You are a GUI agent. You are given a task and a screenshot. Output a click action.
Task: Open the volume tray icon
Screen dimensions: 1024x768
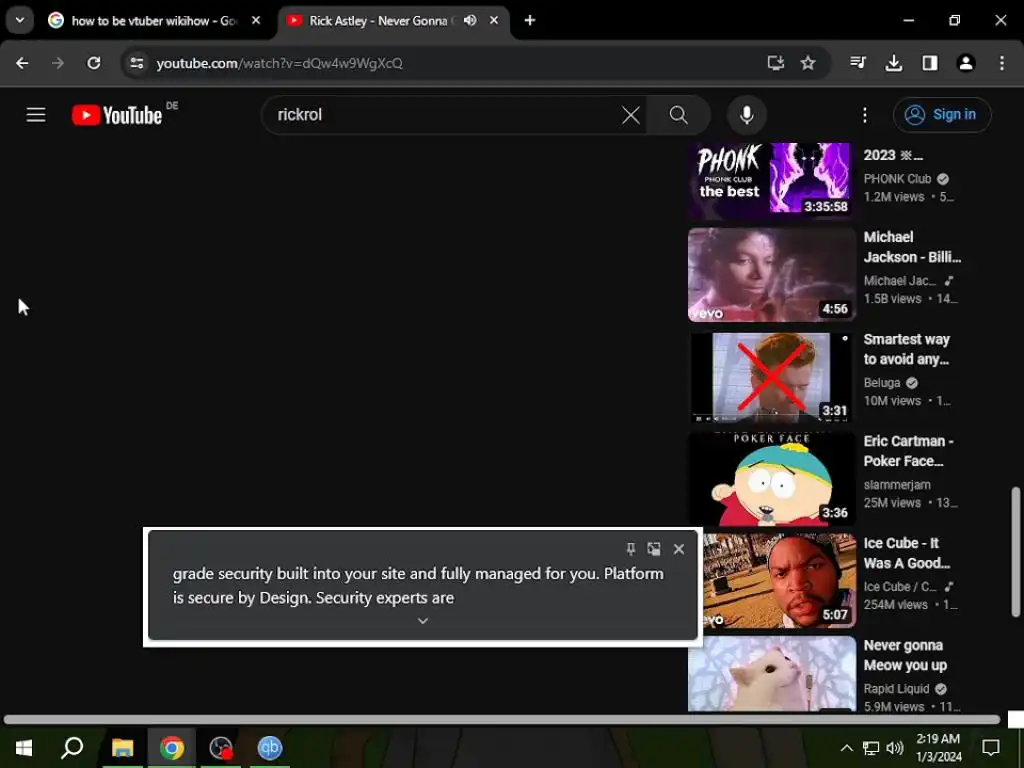click(x=895, y=748)
